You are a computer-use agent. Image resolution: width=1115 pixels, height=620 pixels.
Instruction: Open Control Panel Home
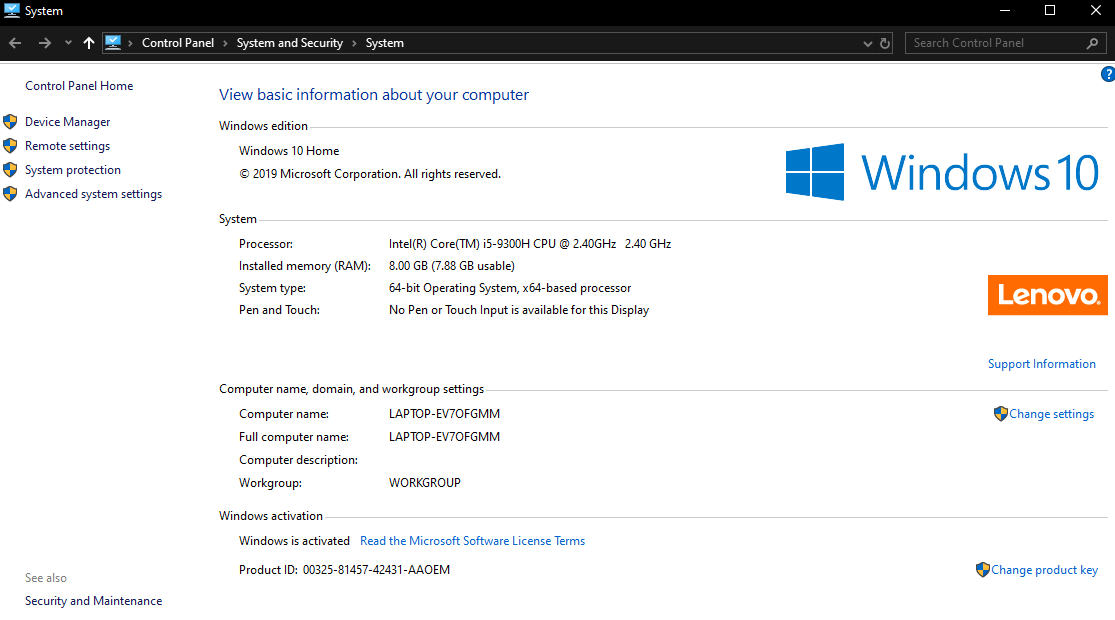[x=79, y=86]
